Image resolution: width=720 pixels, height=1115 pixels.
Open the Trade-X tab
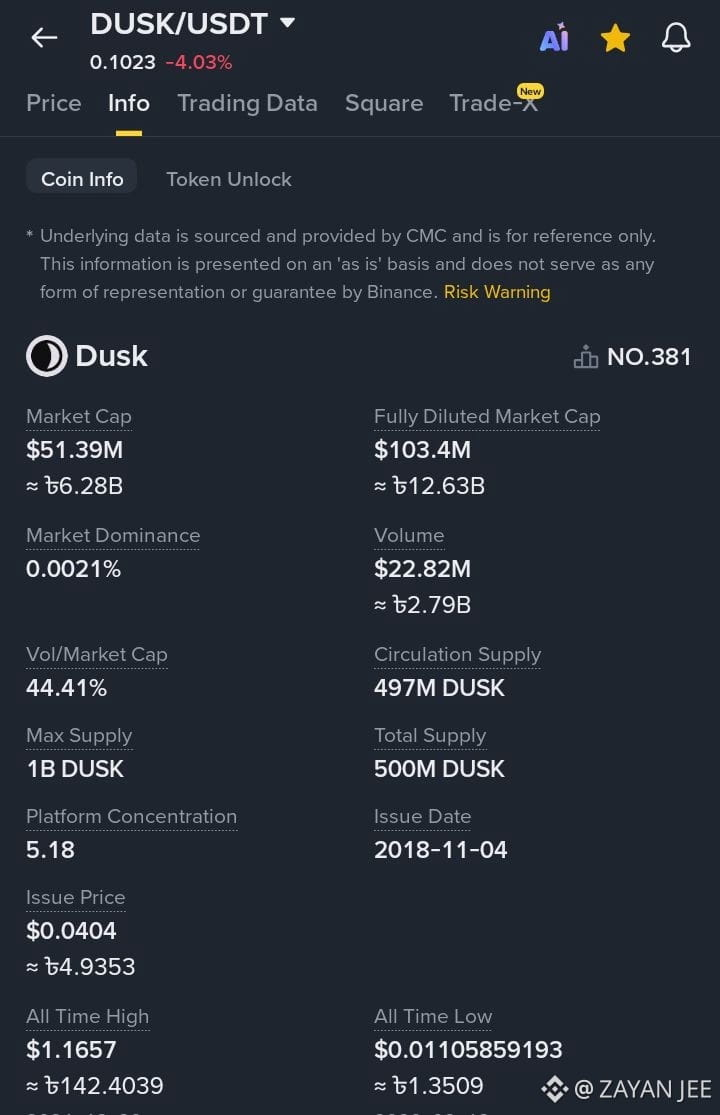click(494, 103)
